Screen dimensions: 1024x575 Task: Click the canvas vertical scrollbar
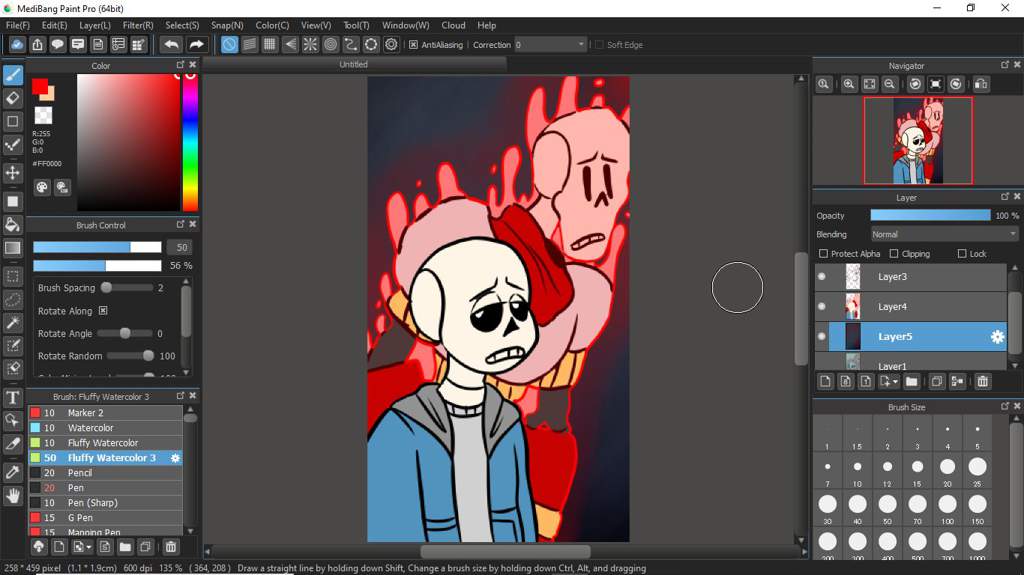click(801, 308)
